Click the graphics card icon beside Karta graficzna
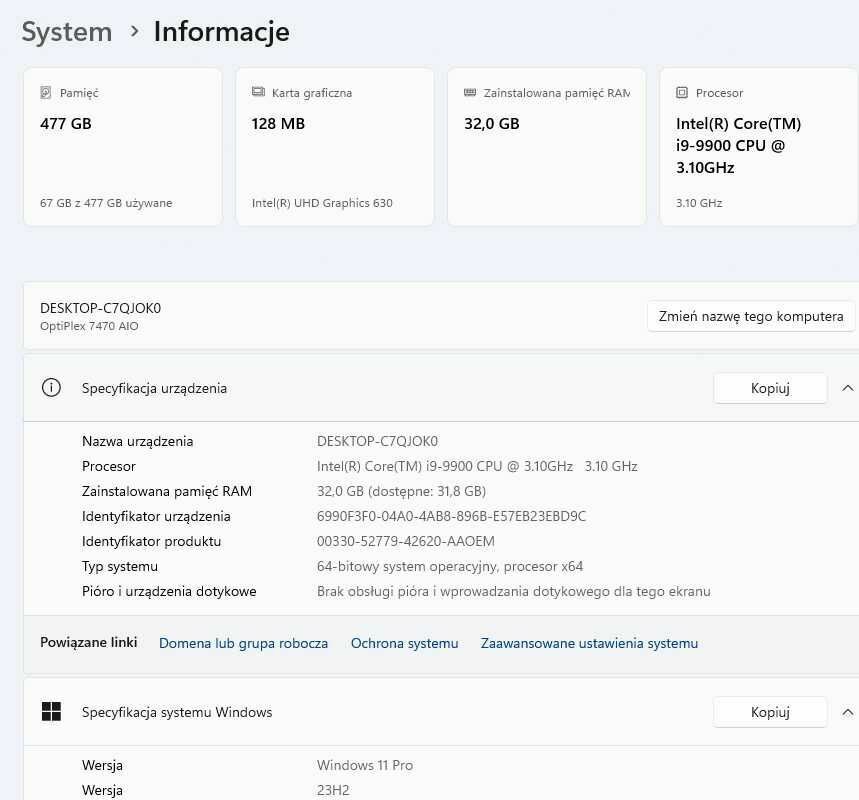 tap(258, 93)
